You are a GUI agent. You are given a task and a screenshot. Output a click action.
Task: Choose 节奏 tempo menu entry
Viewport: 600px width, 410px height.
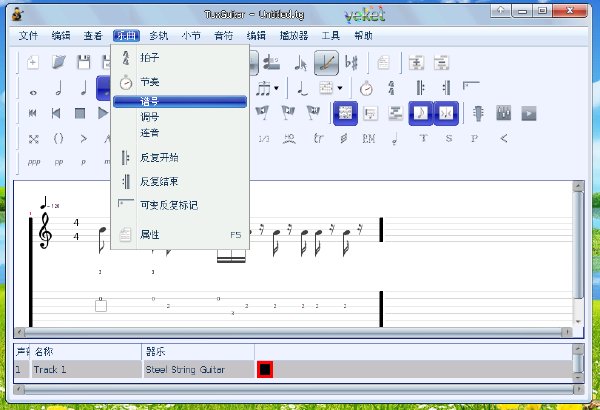click(180, 82)
